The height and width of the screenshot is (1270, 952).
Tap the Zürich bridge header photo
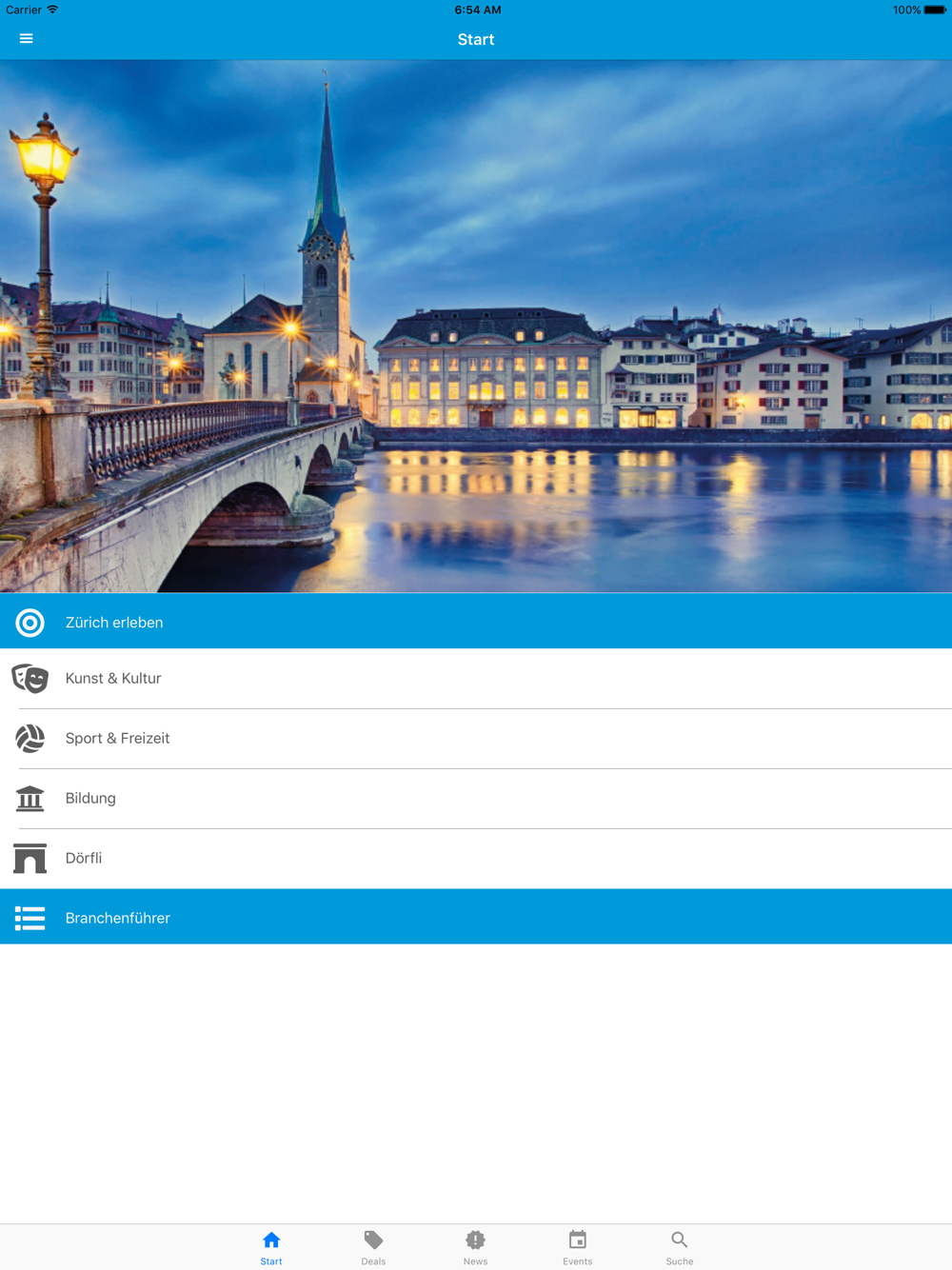pyautogui.click(x=476, y=326)
